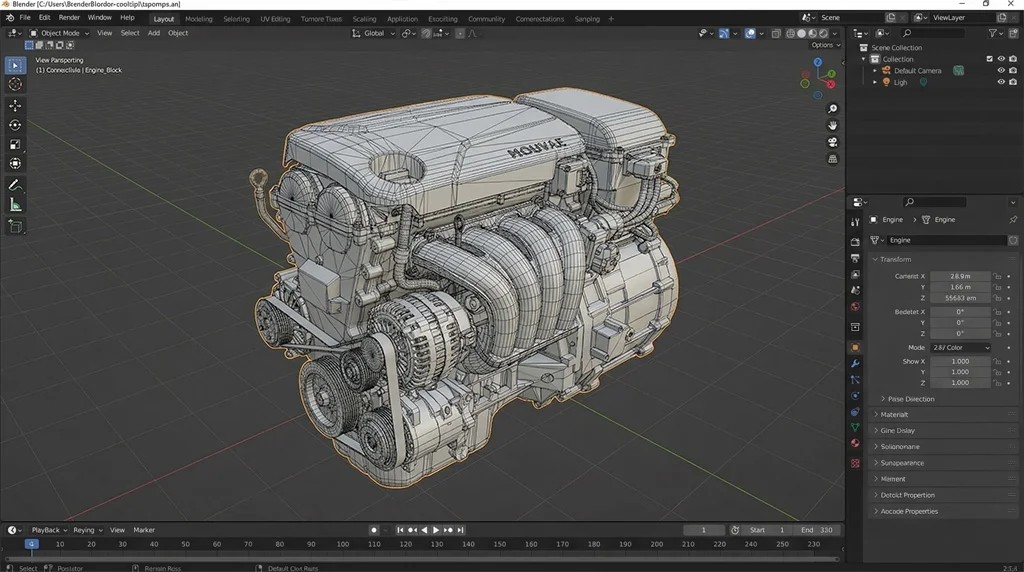The image size is (1024, 572).
Task: Open the viewport Options button
Action: 822,45
